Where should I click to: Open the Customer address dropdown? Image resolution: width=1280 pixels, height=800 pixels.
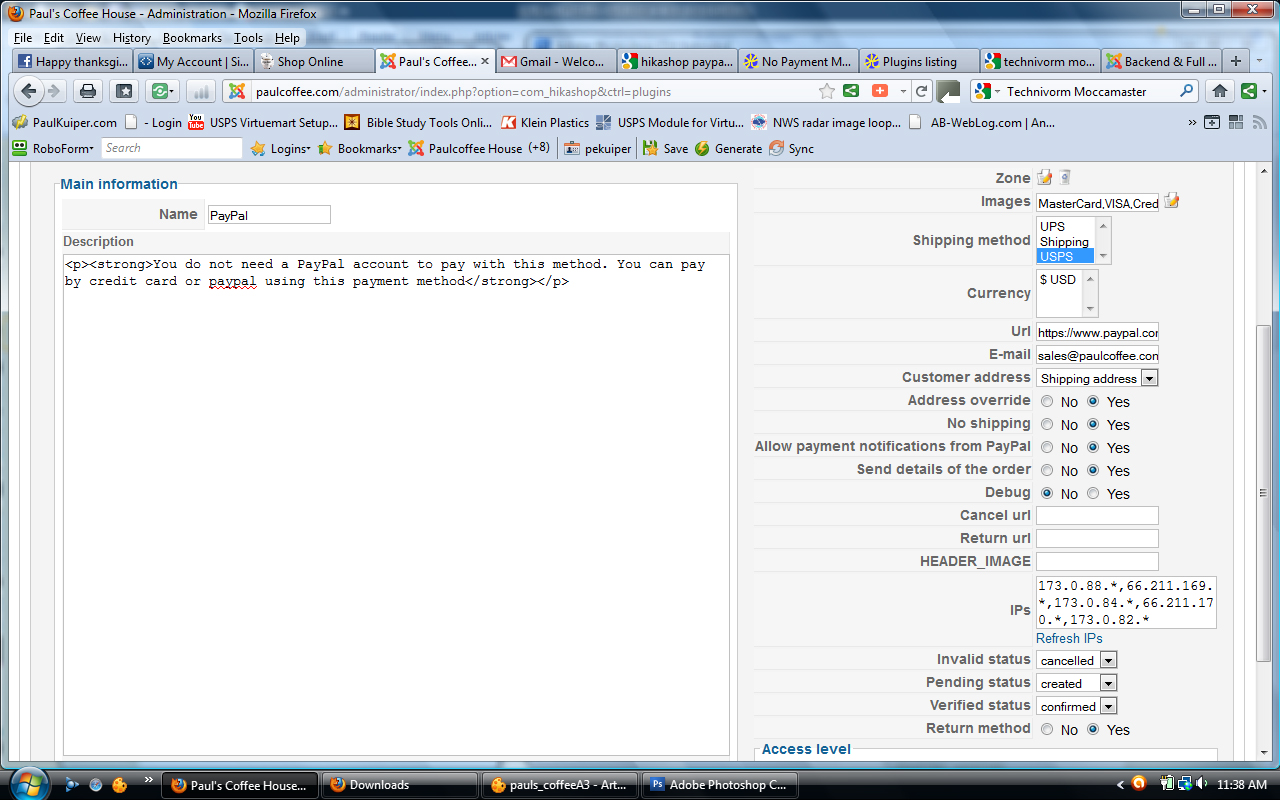(x=1097, y=378)
